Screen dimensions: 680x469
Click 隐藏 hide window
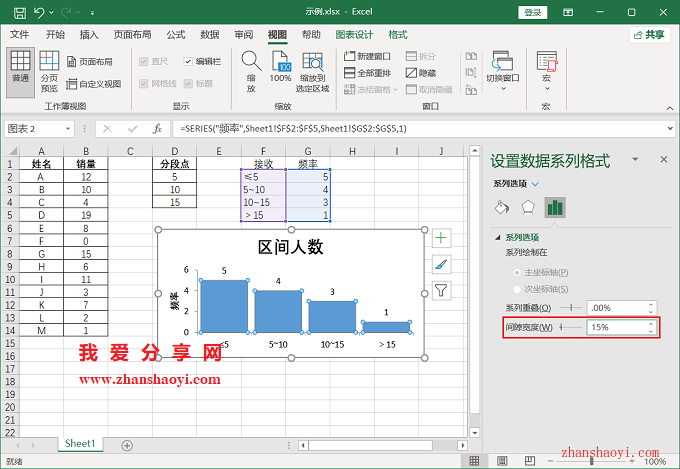[421, 73]
